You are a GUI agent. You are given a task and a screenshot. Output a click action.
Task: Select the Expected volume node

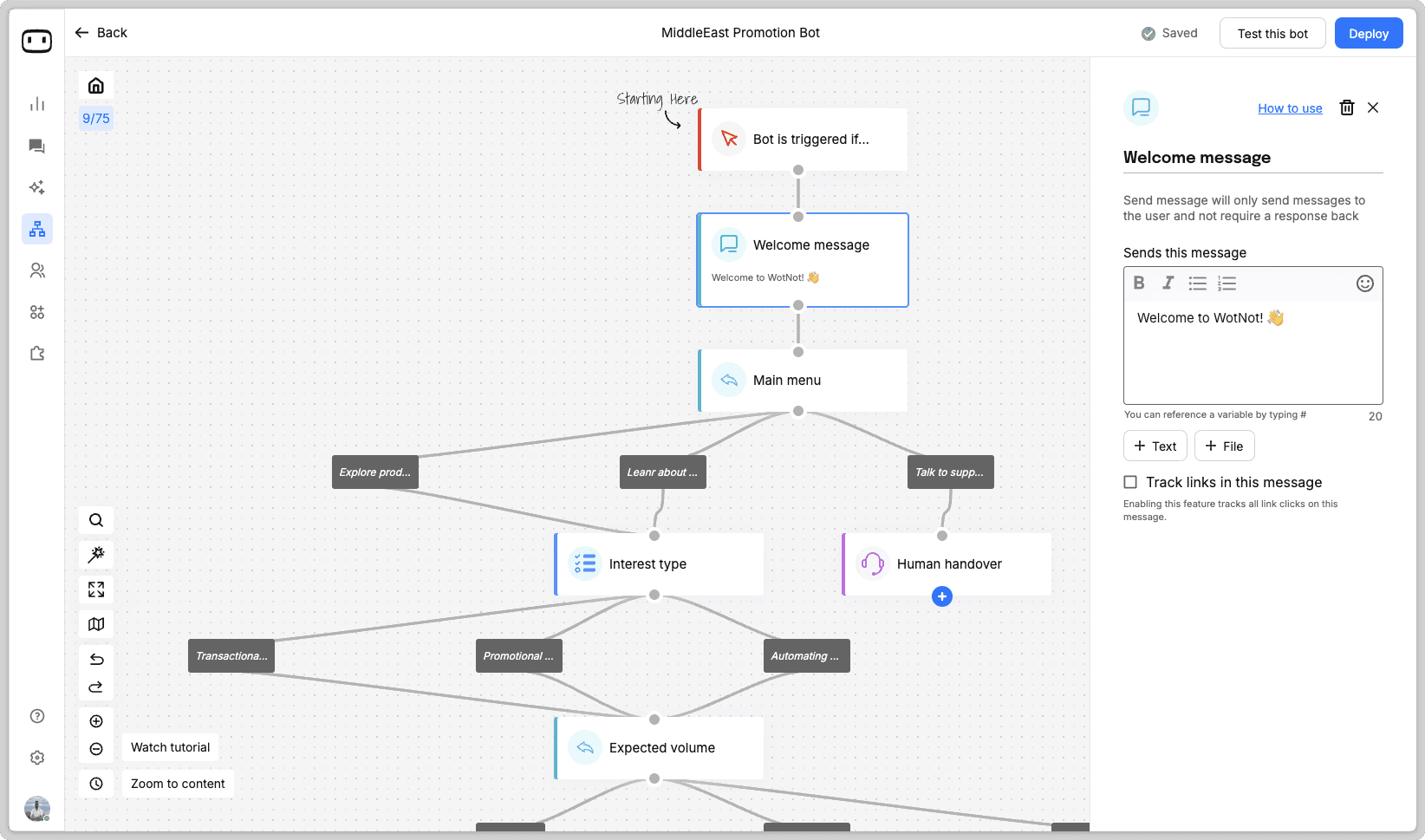pos(659,748)
